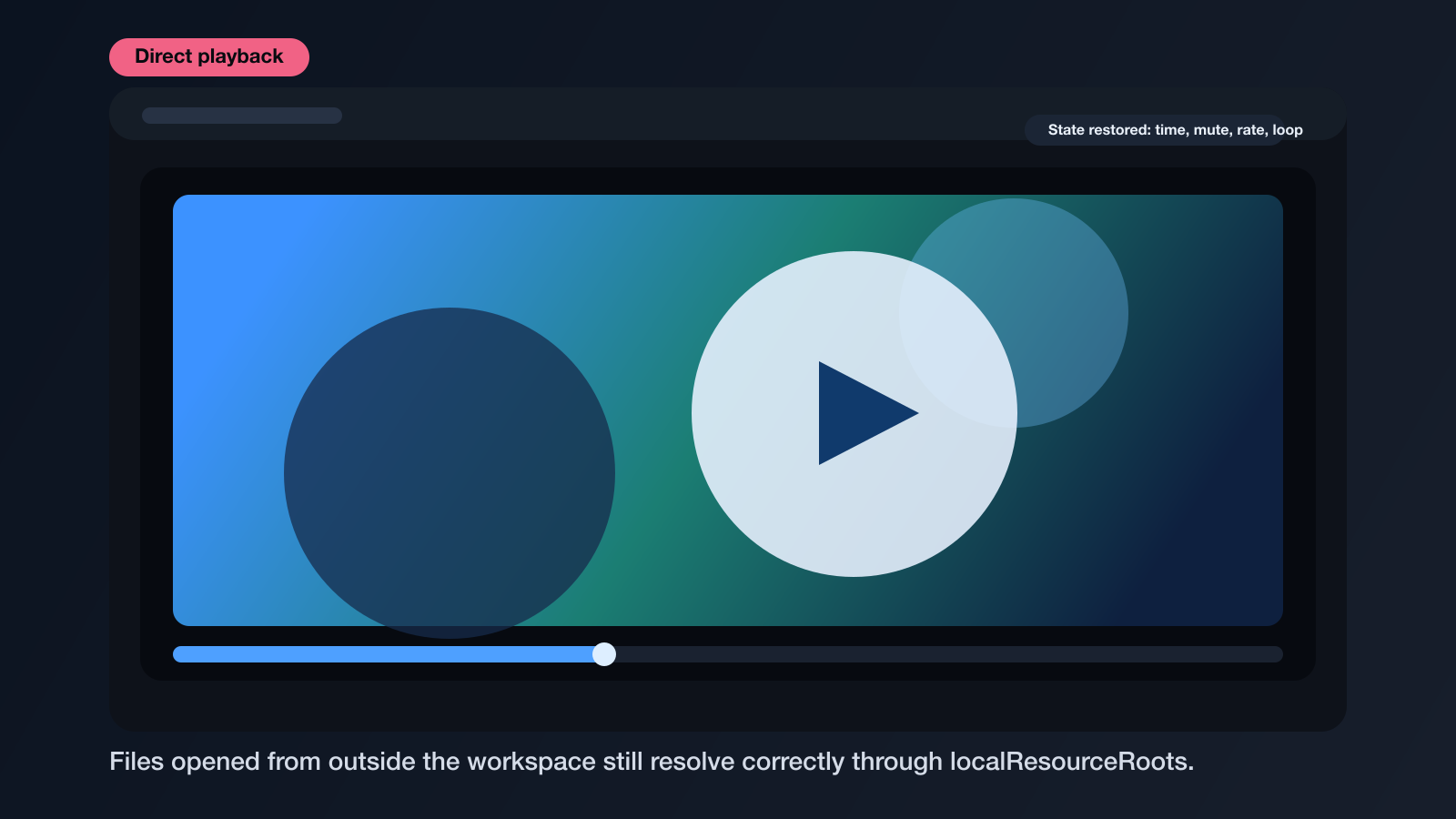Click the outer card containing the player

tap(728, 710)
